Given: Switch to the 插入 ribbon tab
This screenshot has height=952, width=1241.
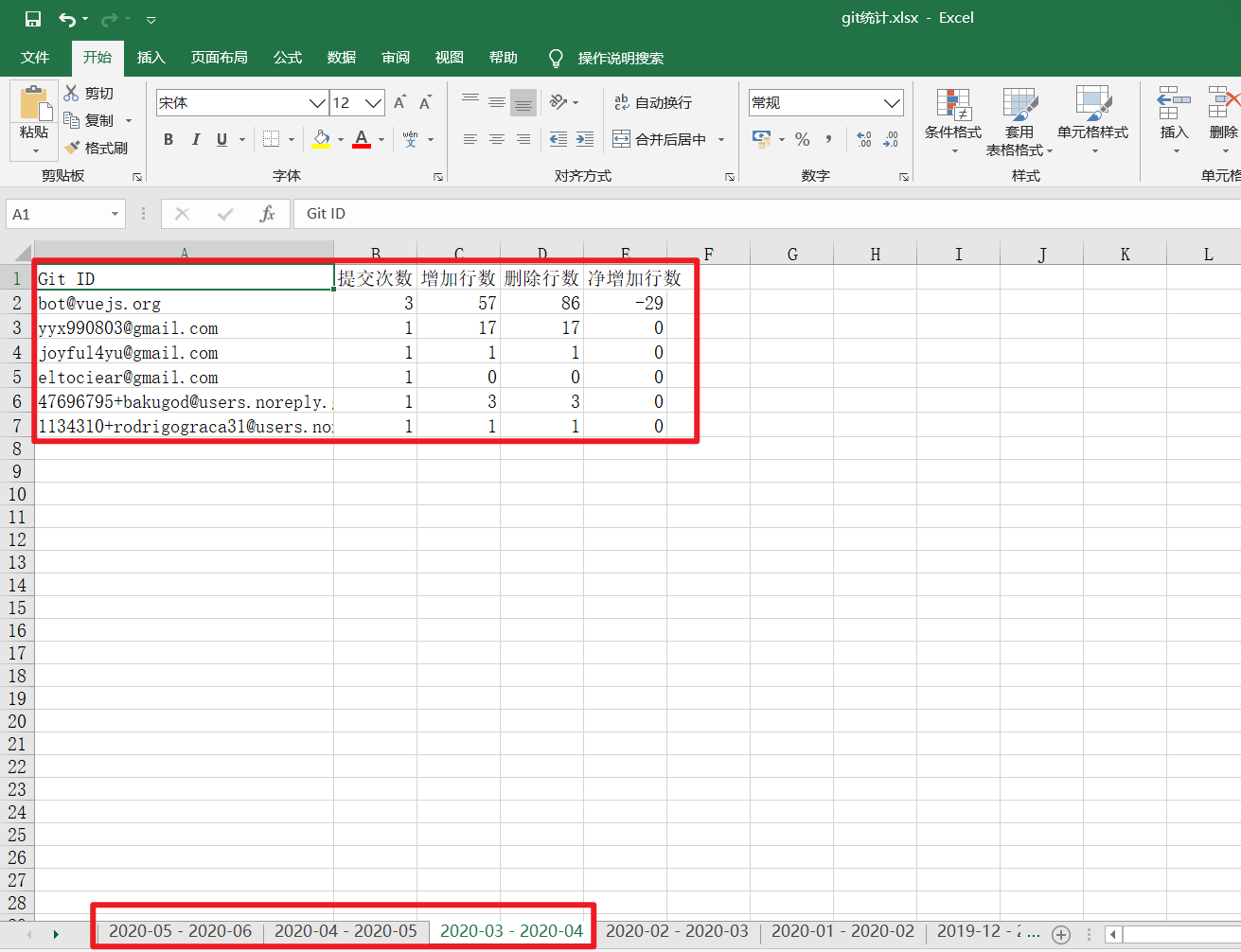Looking at the screenshot, I should tap(151, 58).
